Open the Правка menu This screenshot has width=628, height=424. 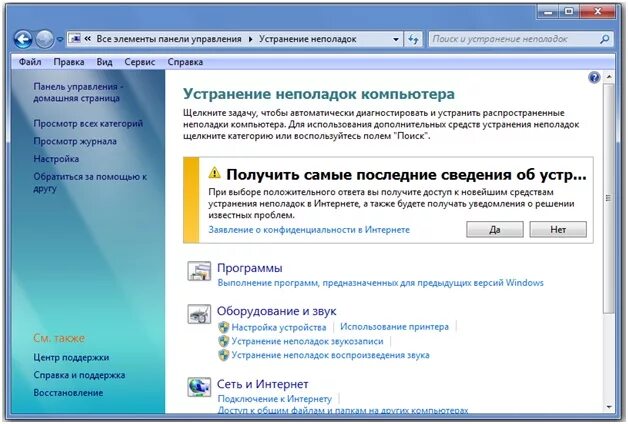pyautogui.click(x=69, y=62)
